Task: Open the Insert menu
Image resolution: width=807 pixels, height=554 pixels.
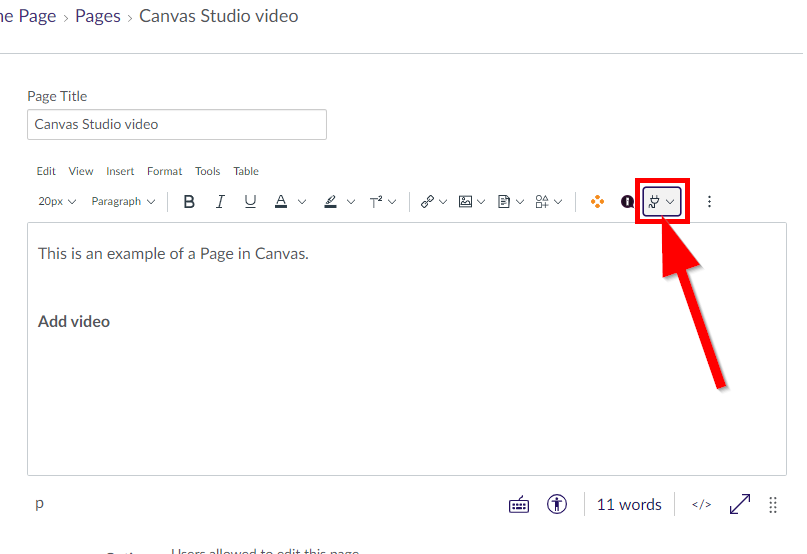Action: (x=120, y=171)
